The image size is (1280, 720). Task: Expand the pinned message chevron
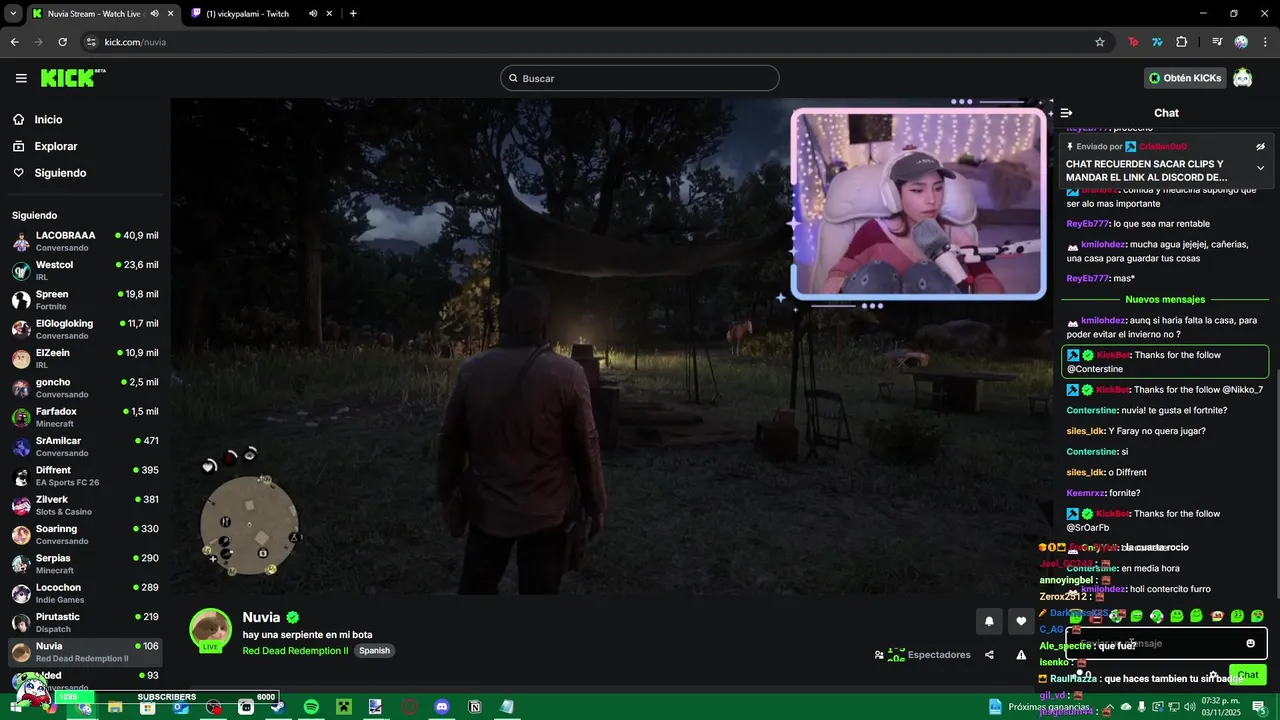click(x=1260, y=168)
